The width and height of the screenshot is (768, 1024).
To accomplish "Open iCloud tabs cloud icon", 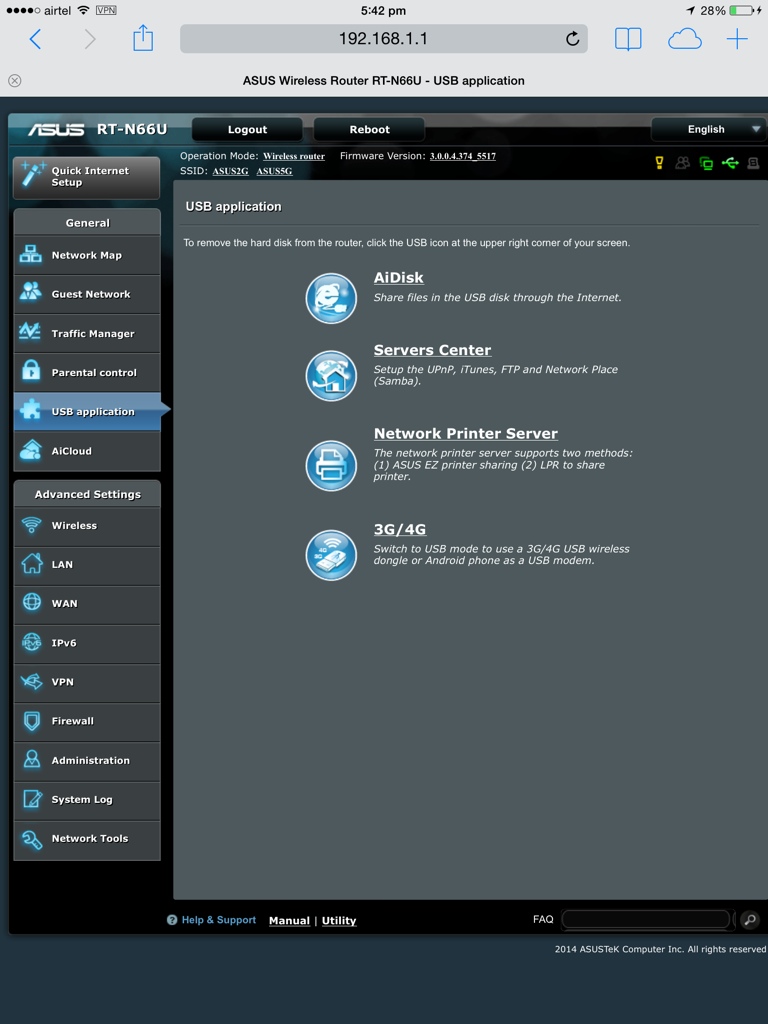I will (684, 40).
